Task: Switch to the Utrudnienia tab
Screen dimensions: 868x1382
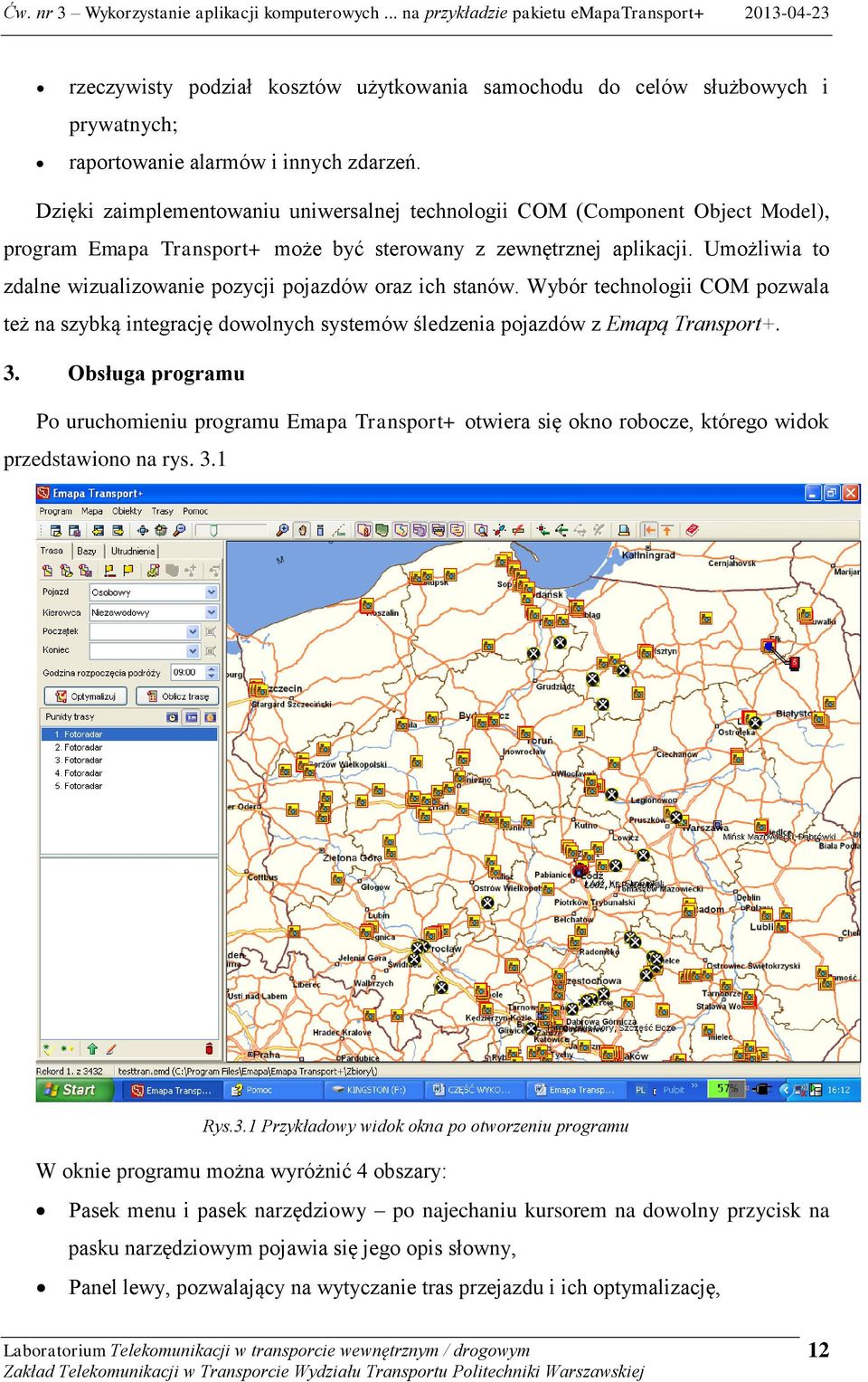Action: 133,551
